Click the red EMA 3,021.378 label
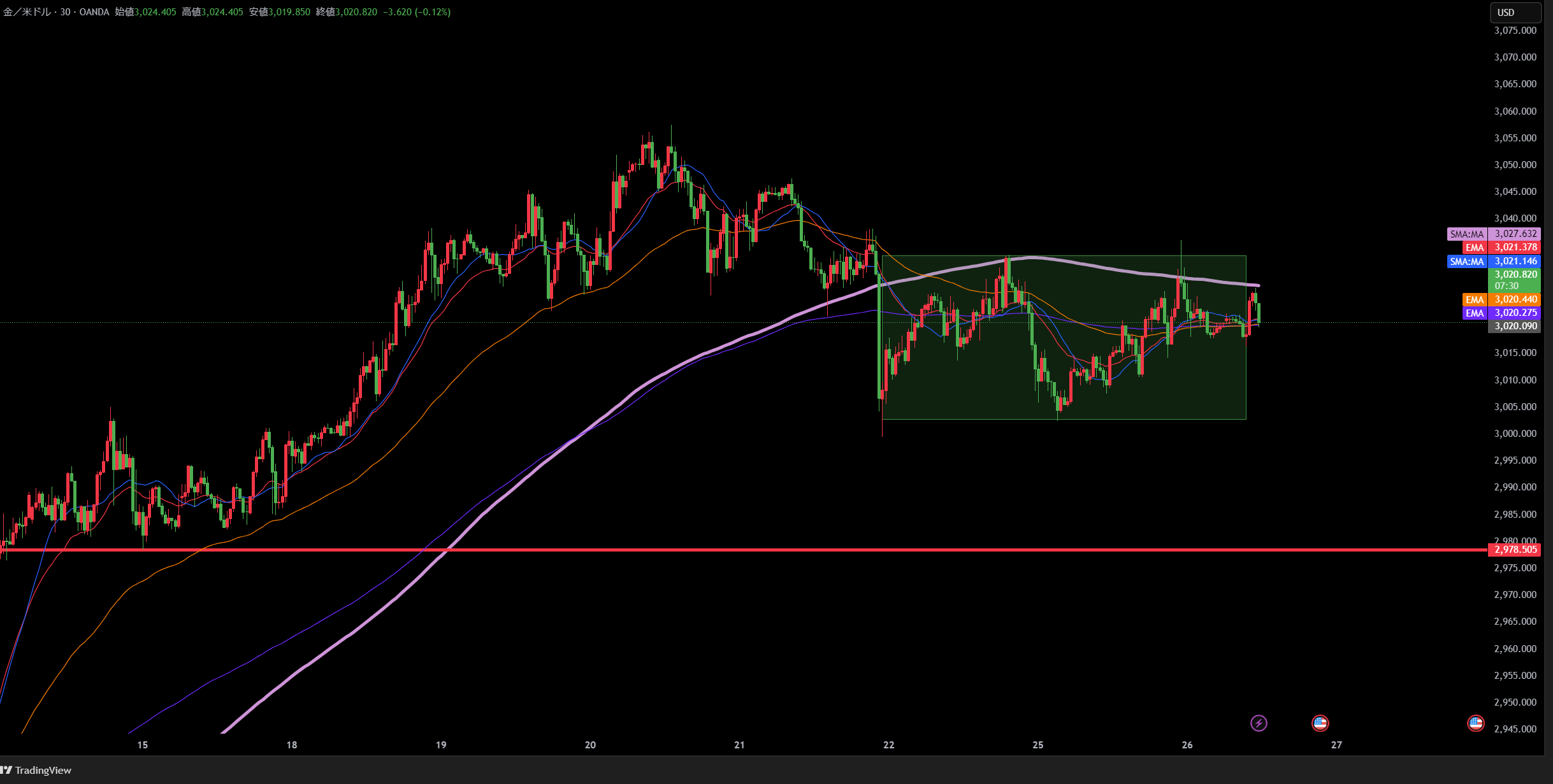Image resolution: width=1553 pixels, height=784 pixels. 1501,247
